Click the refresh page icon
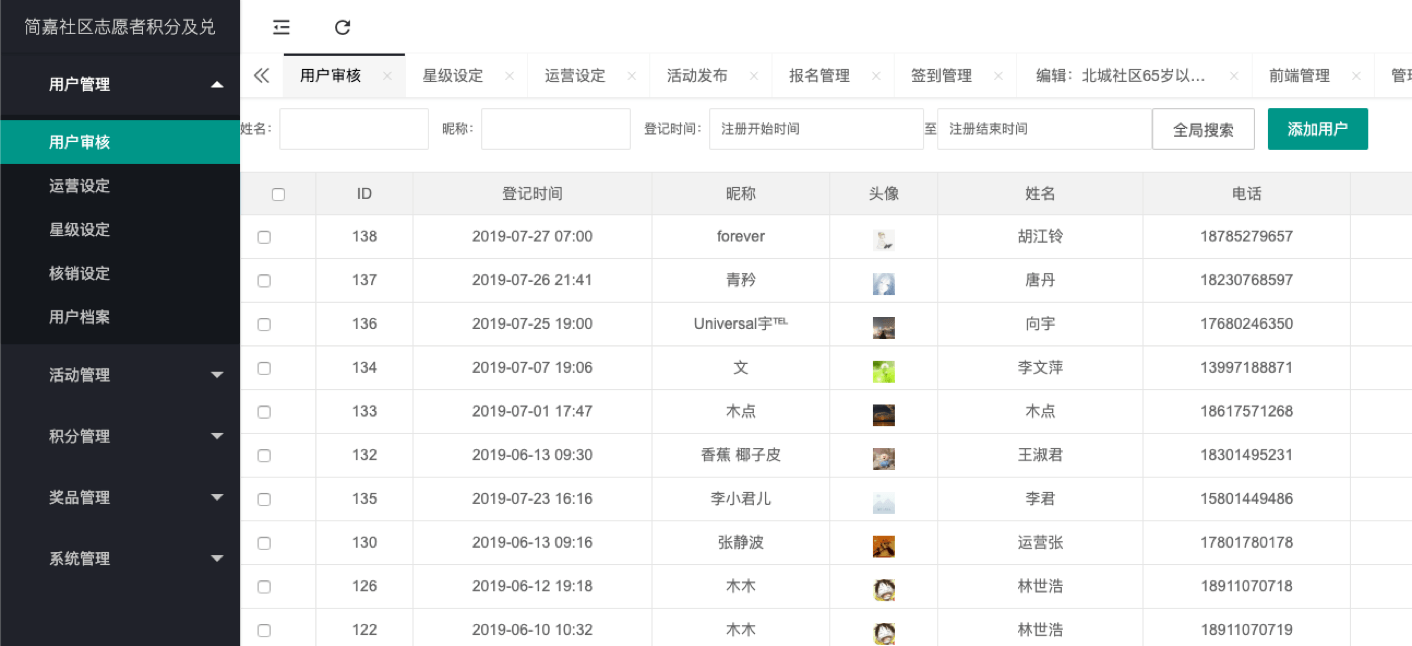The width and height of the screenshot is (1412, 646). pyautogui.click(x=342, y=28)
